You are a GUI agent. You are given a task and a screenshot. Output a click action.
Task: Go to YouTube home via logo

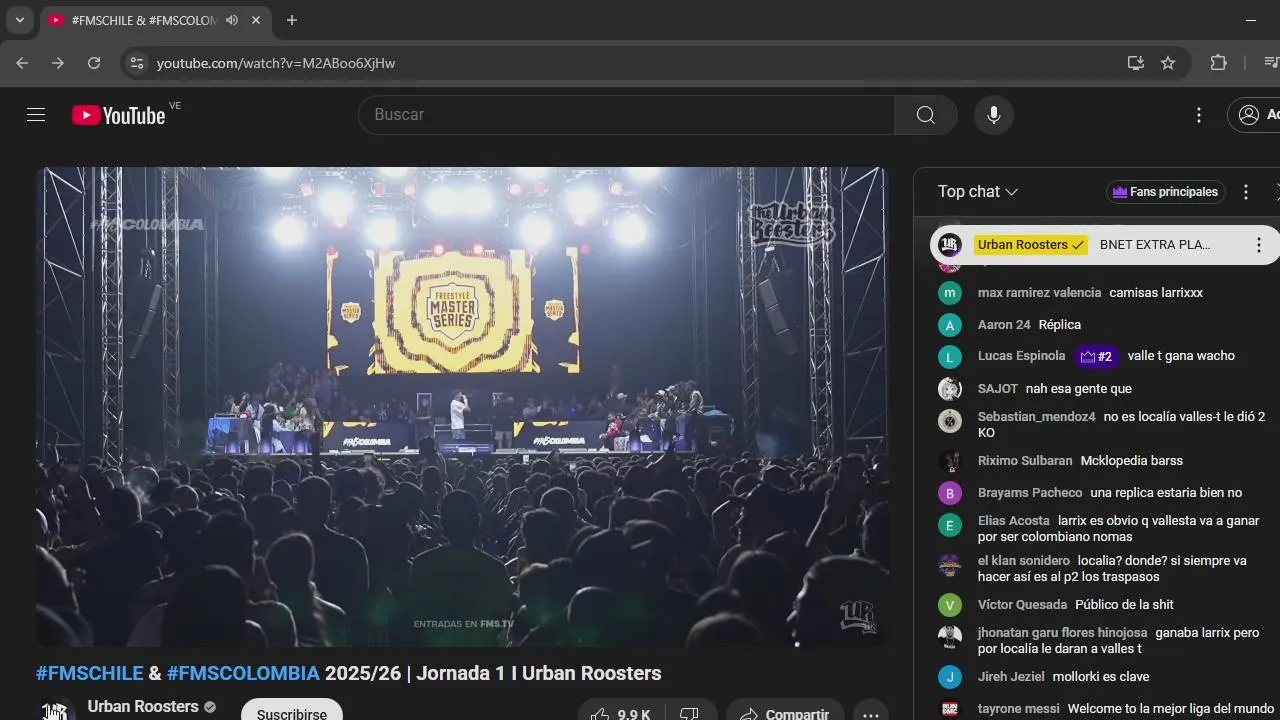point(118,115)
